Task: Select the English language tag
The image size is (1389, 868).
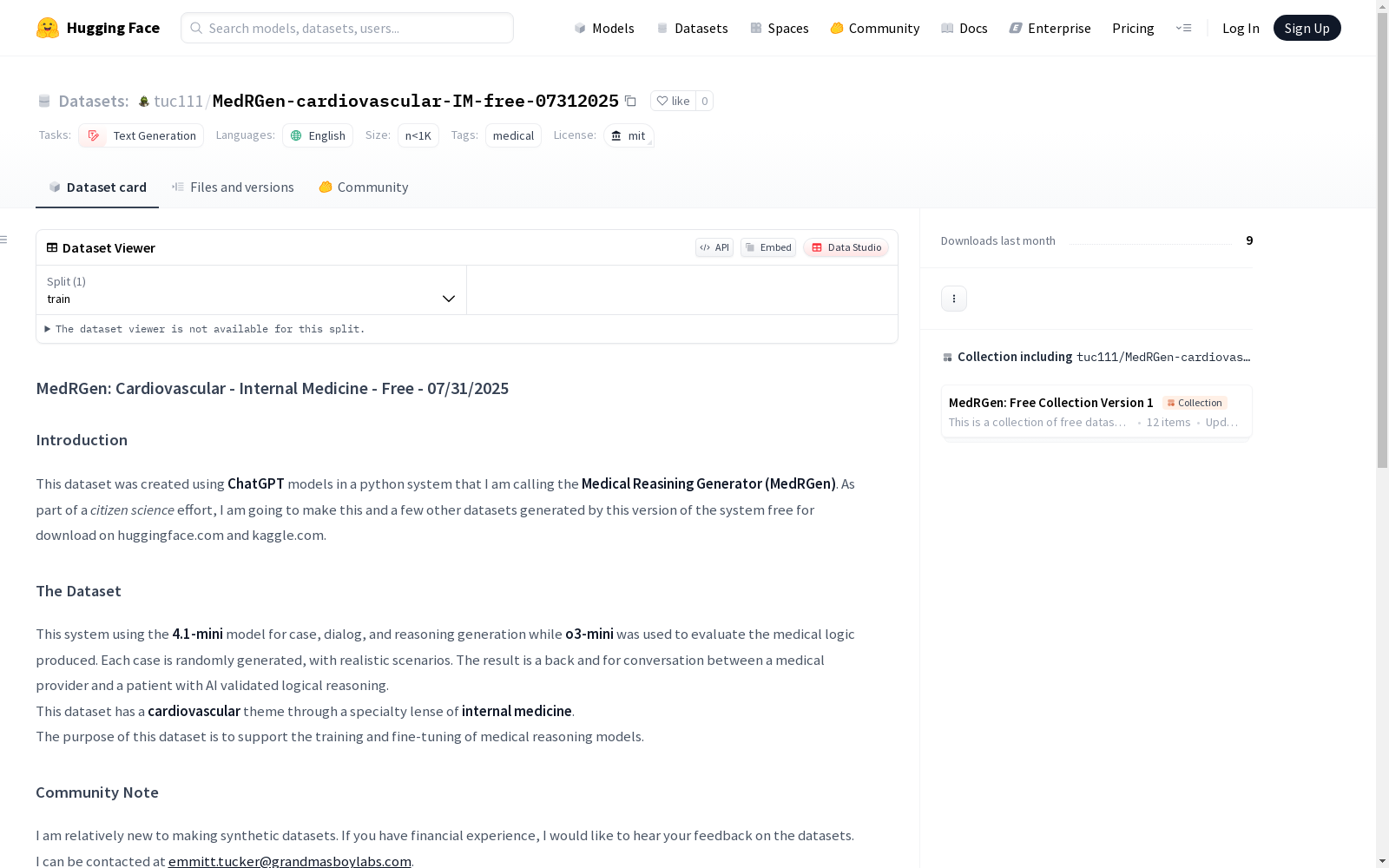Action: pos(318,135)
